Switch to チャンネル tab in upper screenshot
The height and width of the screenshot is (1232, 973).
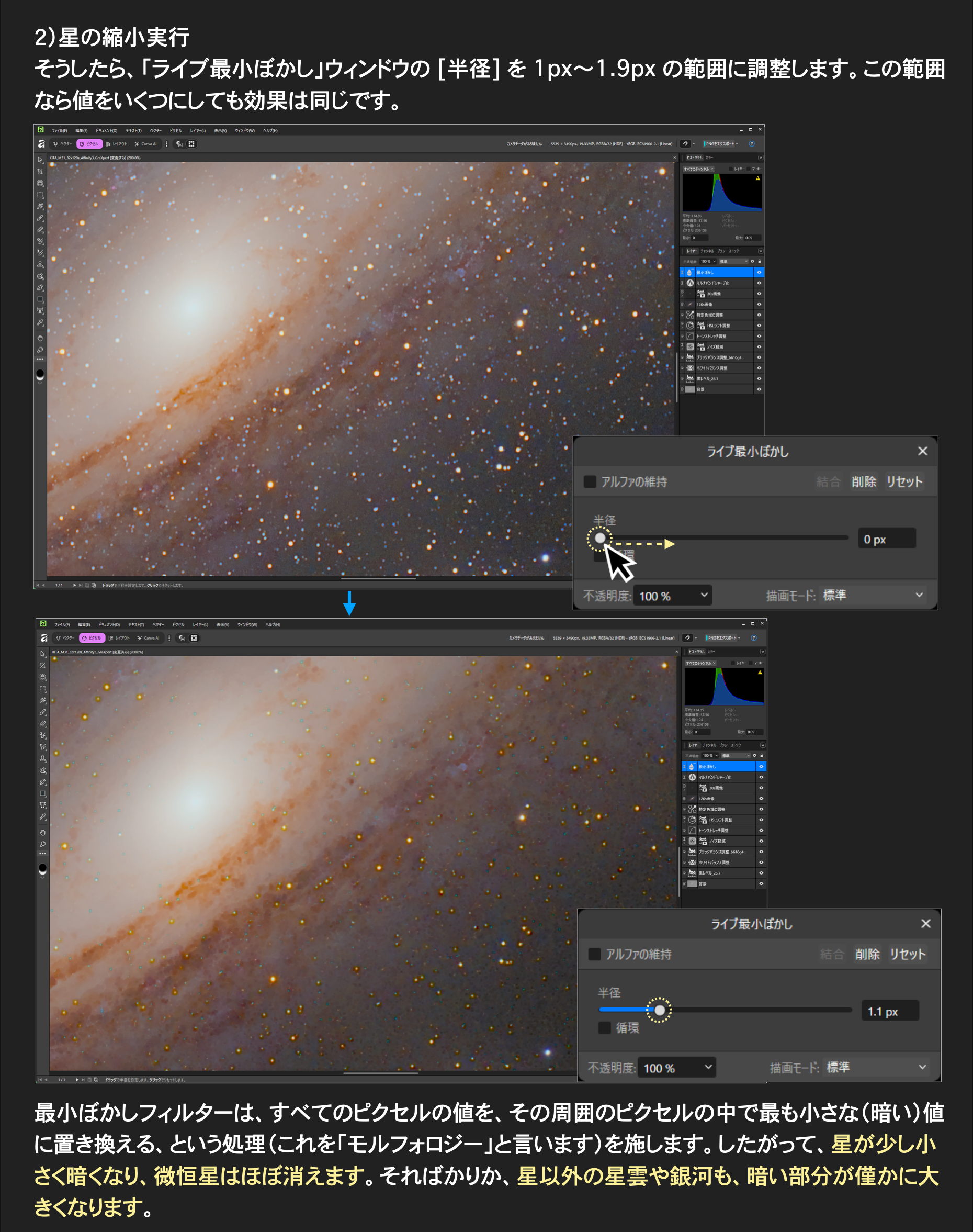[x=707, y=251]
